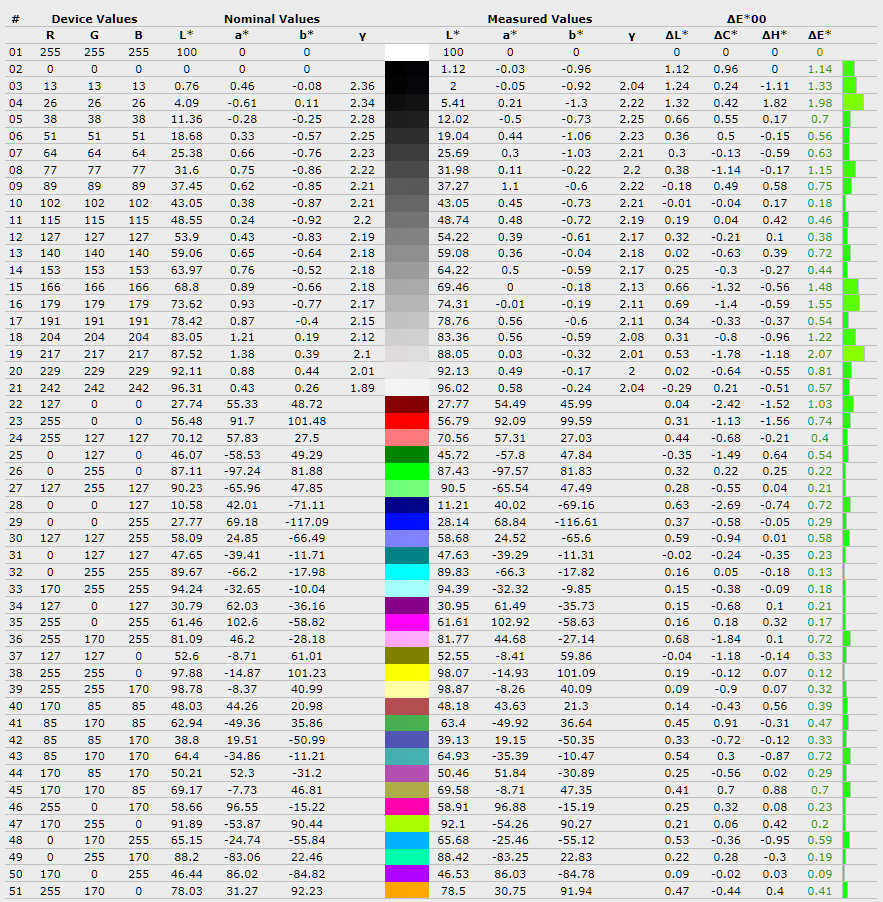The height and width of the screenshot is (902, 883).
Task: Click the magenta swatch in row 35
Action: point(406,622)
